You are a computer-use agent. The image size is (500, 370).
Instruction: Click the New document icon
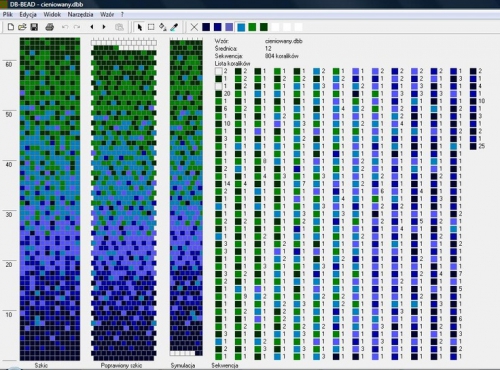(11, 27)
